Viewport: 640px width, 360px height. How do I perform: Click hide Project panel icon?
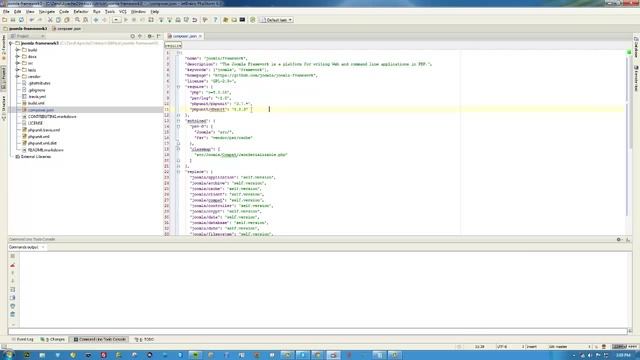pos(158,36)
